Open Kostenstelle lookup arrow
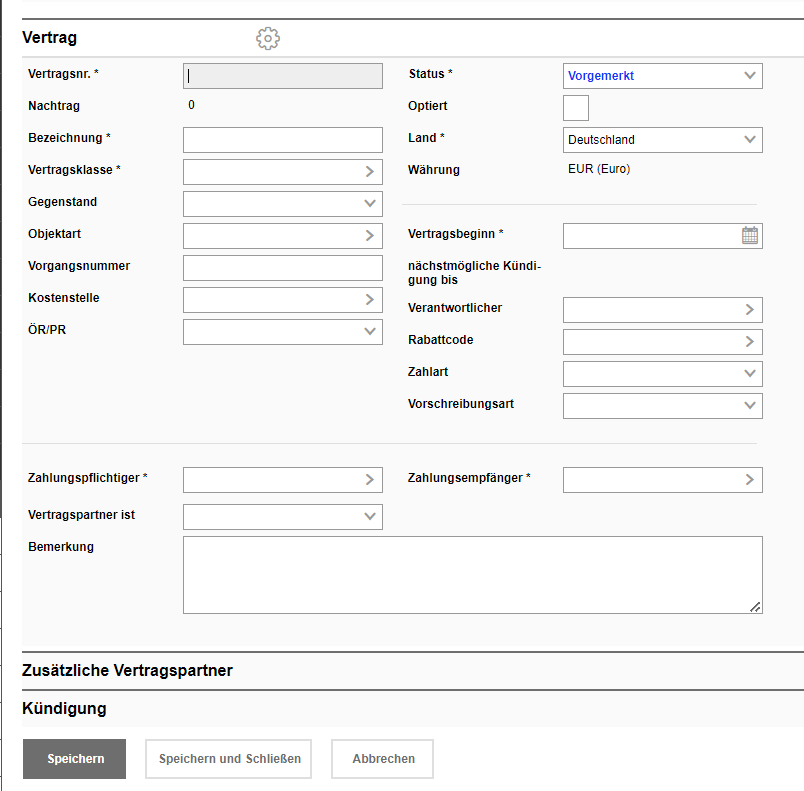The image size is (804, 791). (x=369, y=300)
